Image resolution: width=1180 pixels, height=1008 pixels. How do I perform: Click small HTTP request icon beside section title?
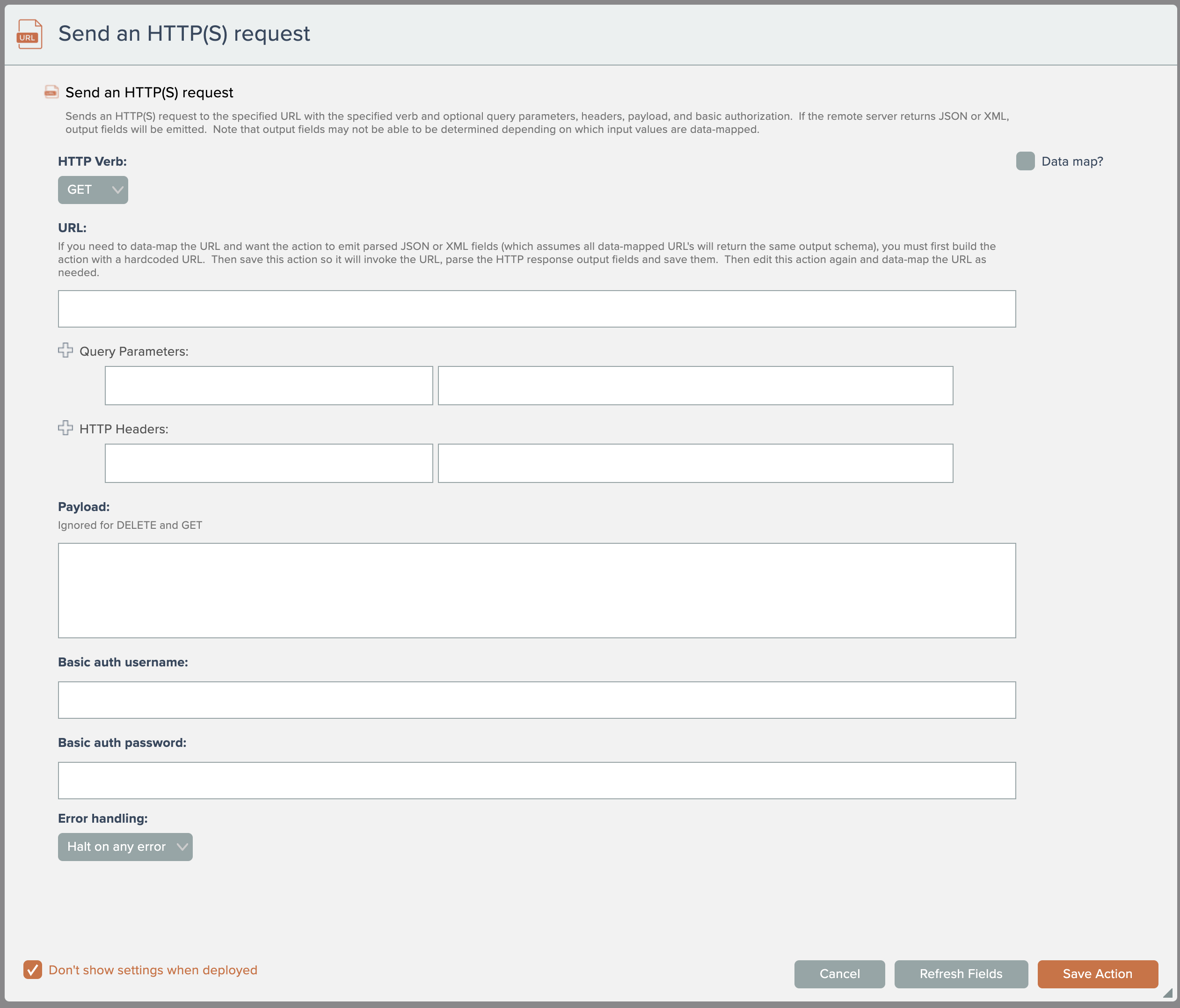[x=51, y=92]
